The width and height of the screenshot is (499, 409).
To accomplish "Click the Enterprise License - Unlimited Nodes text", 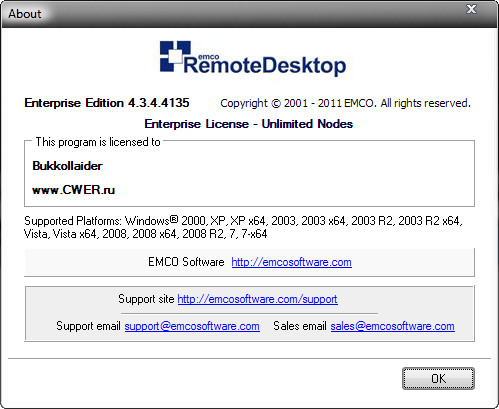I will (249, 124).
